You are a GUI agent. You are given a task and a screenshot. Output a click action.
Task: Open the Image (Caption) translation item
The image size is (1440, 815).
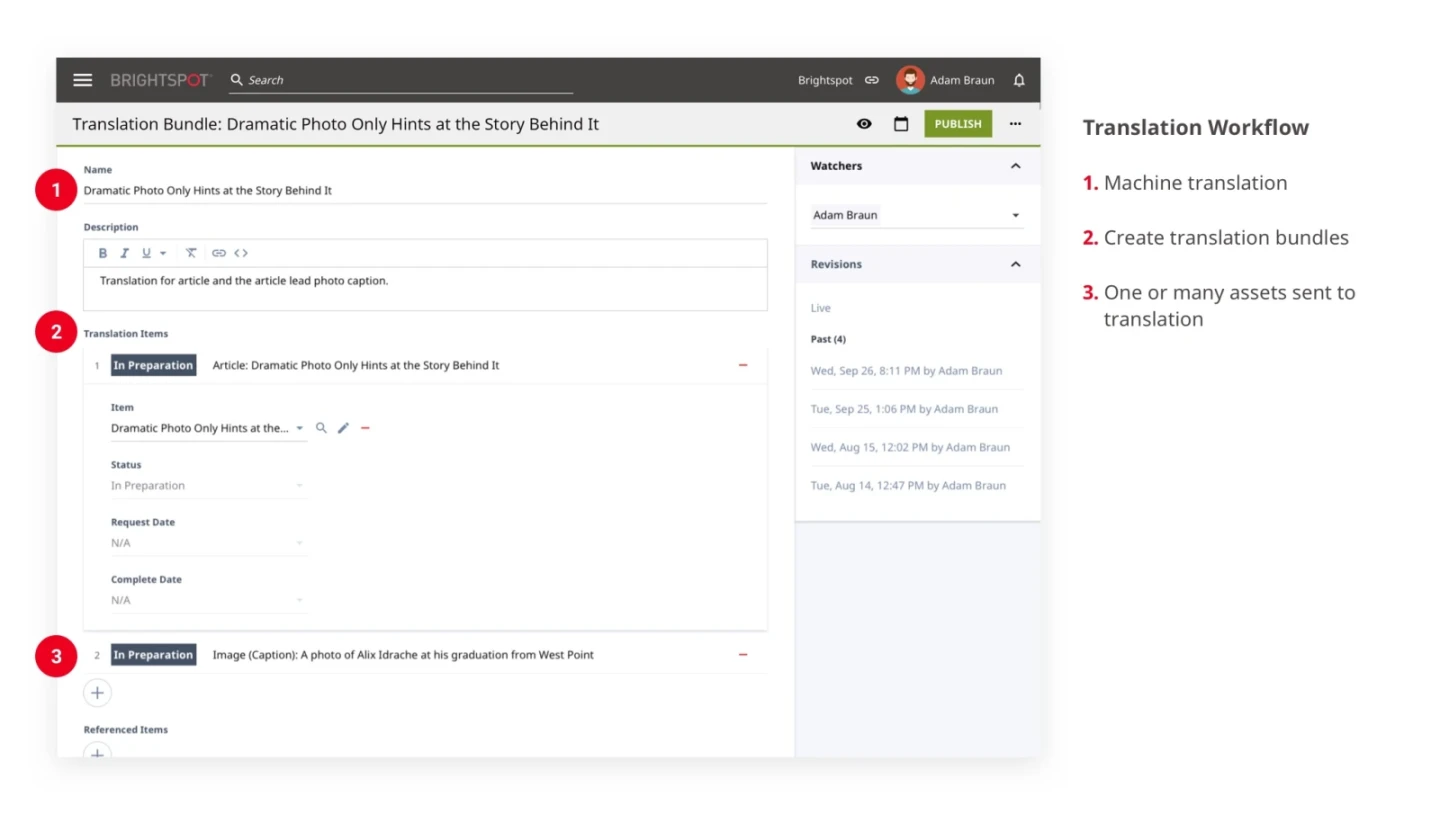403,655
